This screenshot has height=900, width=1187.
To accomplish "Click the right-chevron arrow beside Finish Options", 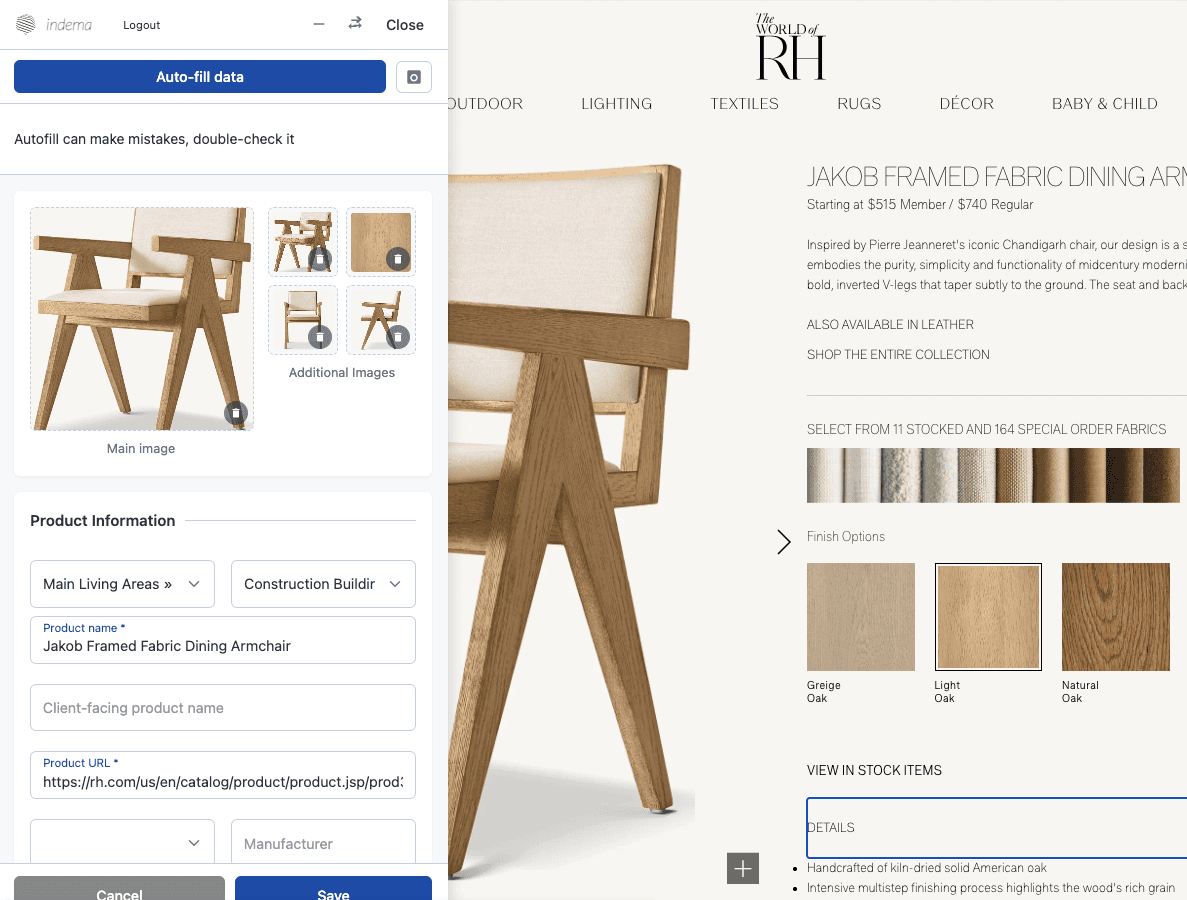I will (784, 541).
